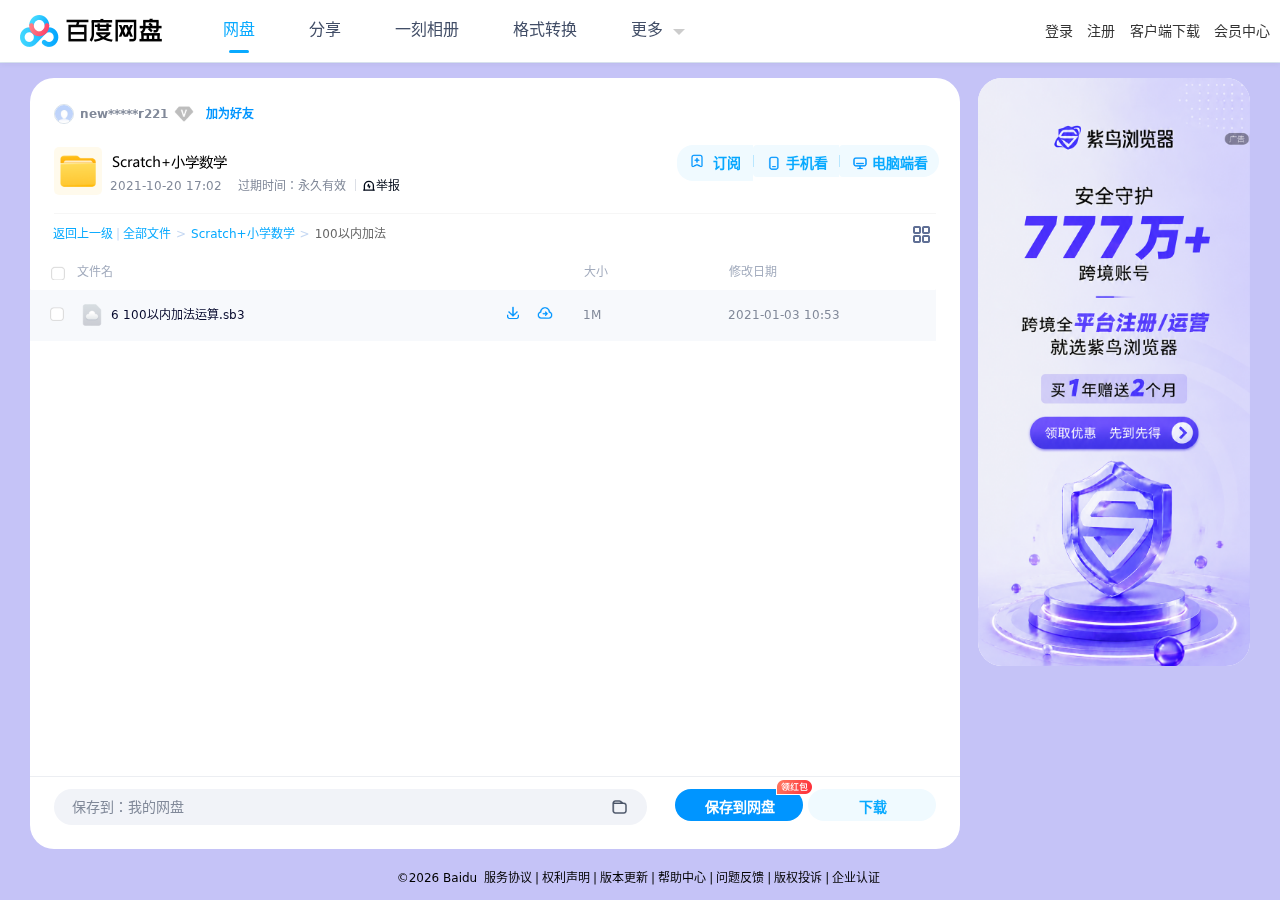Click the user name new*****r221
Image resolution: width=1280 pixels, height=900 pixels.
tap(124, 114)
